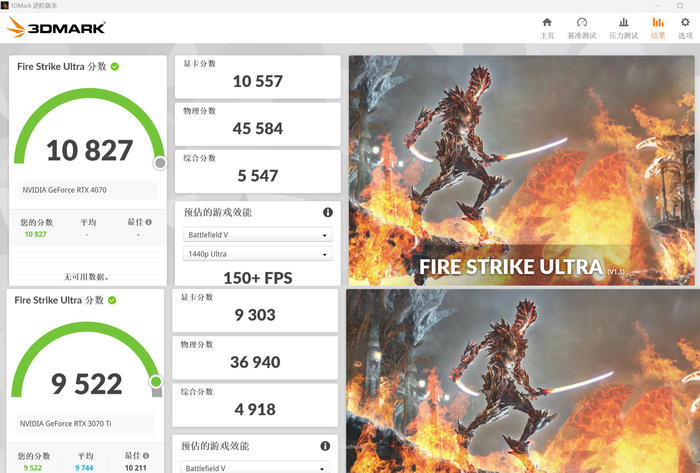Select the Results (结果) tab
The image size is (700, 473).
658,28
